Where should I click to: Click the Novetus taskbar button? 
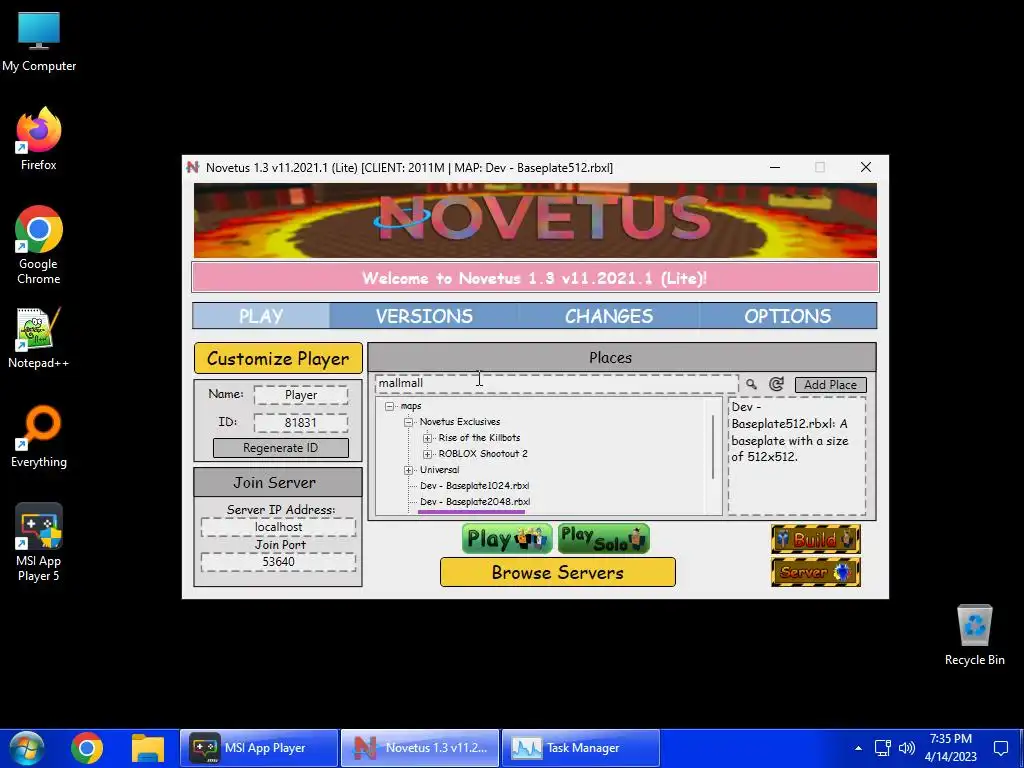coord(420,748)
